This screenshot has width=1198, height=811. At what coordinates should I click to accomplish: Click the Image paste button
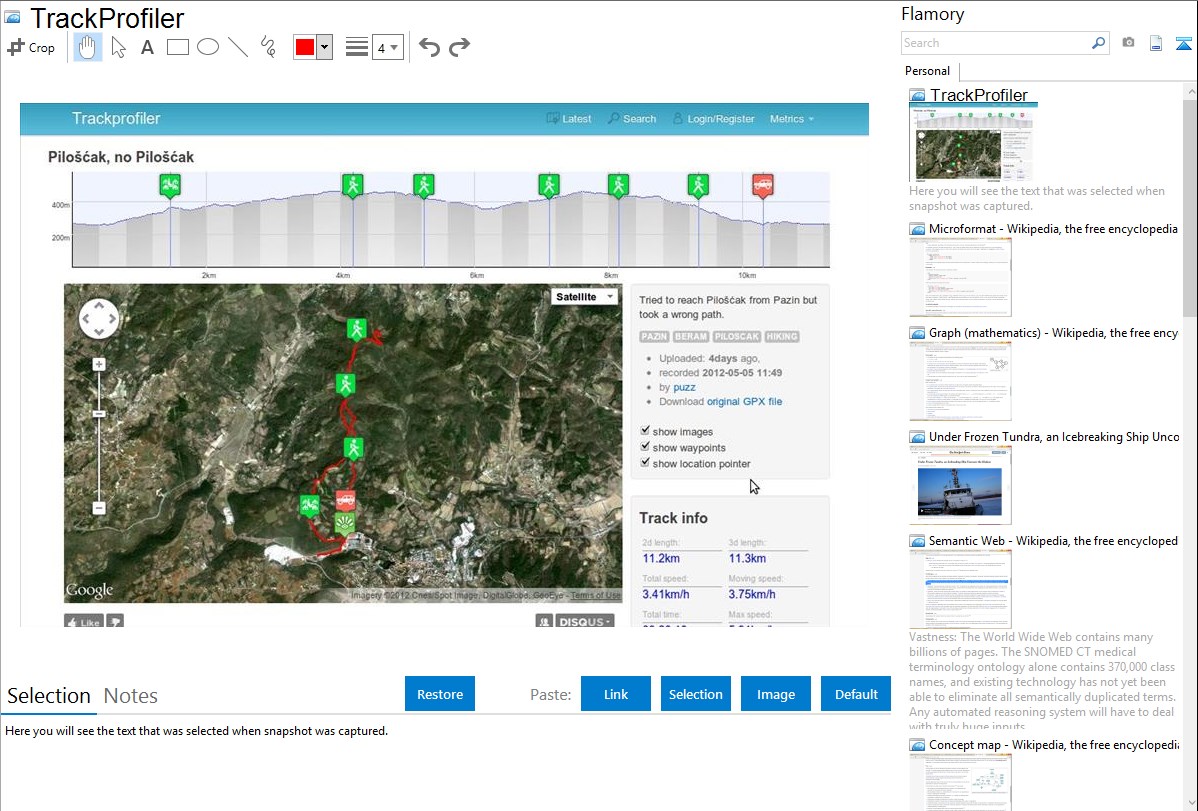(x=775, y=694)
